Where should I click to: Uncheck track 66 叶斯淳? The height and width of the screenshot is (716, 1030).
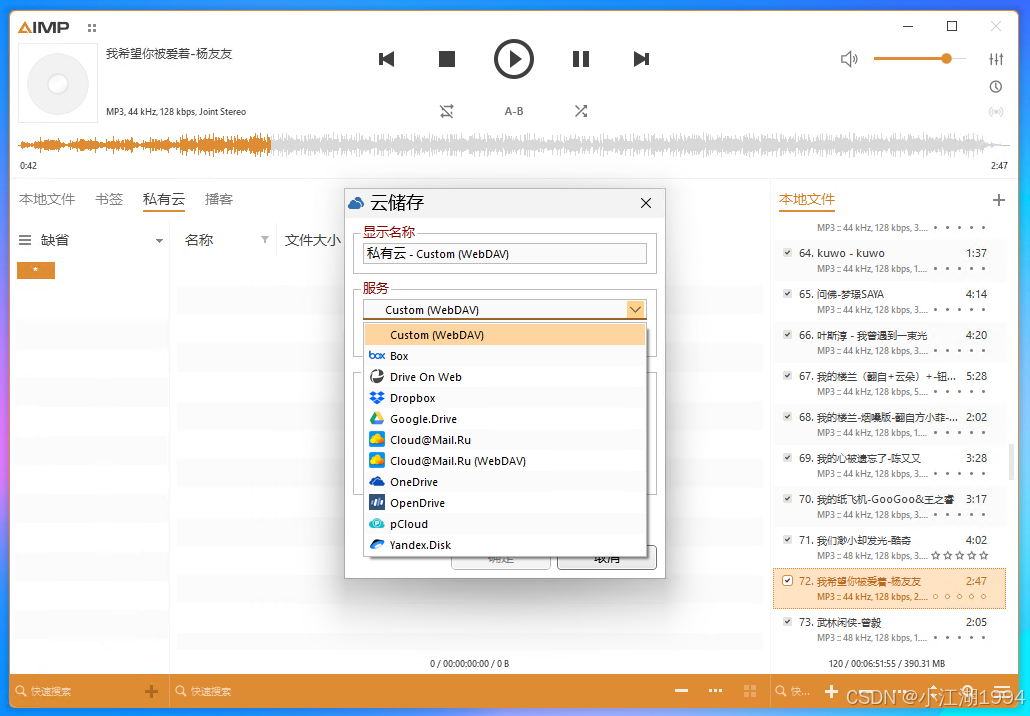(787, 334)
